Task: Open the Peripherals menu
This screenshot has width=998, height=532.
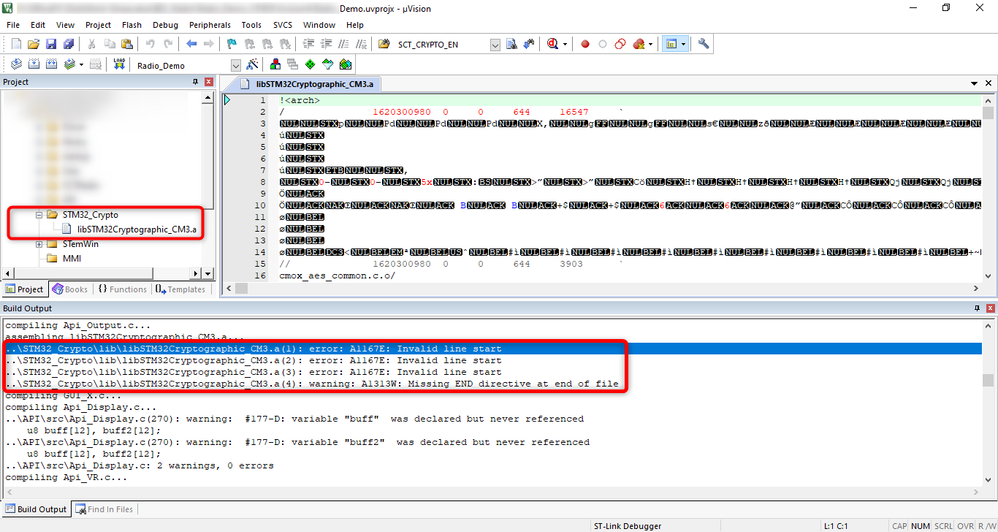Action: [210, 25]
